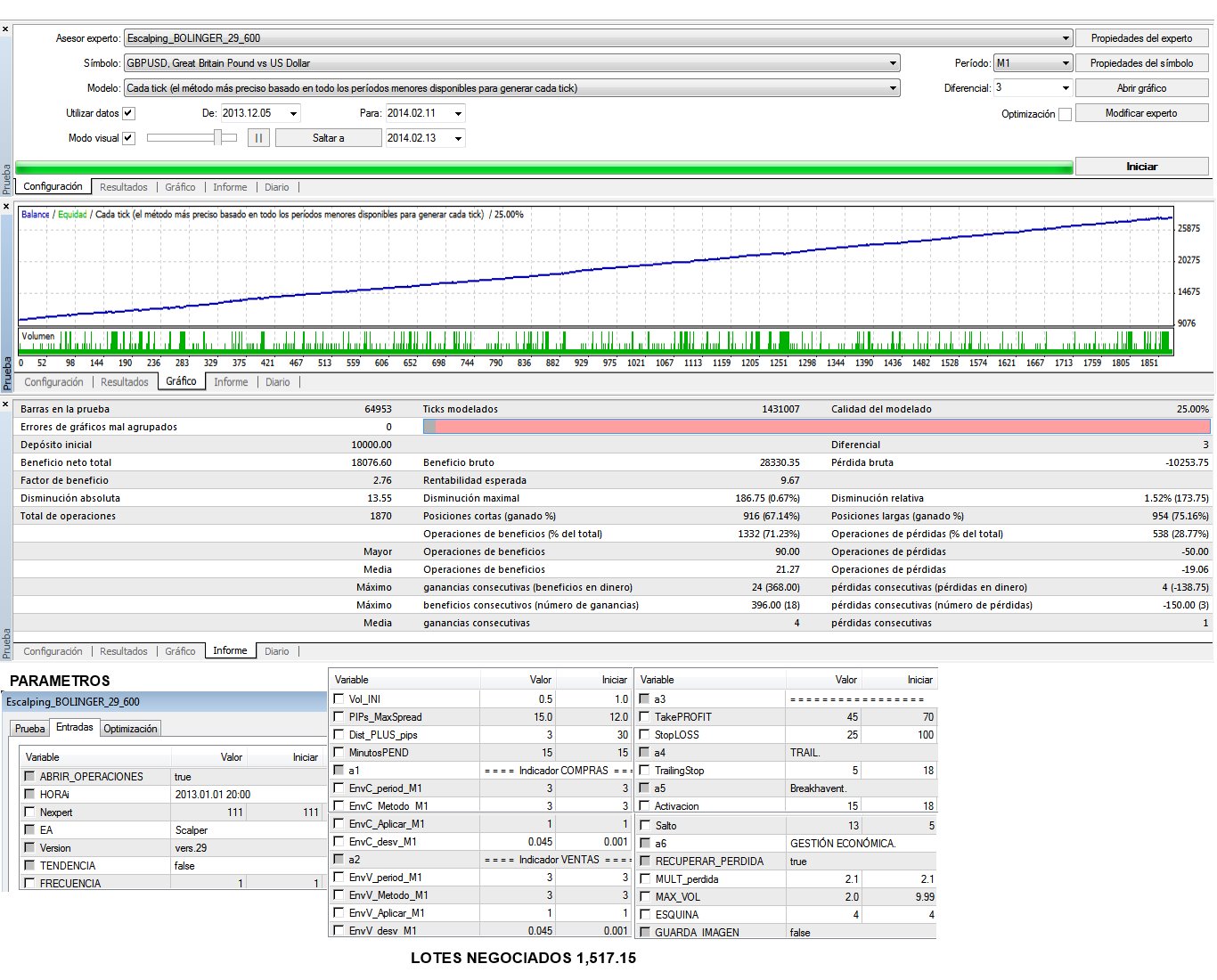Check the TakePROFIT variable checkbox
Viewport: 1217px width, 980px height.
[x=644, y=717]
